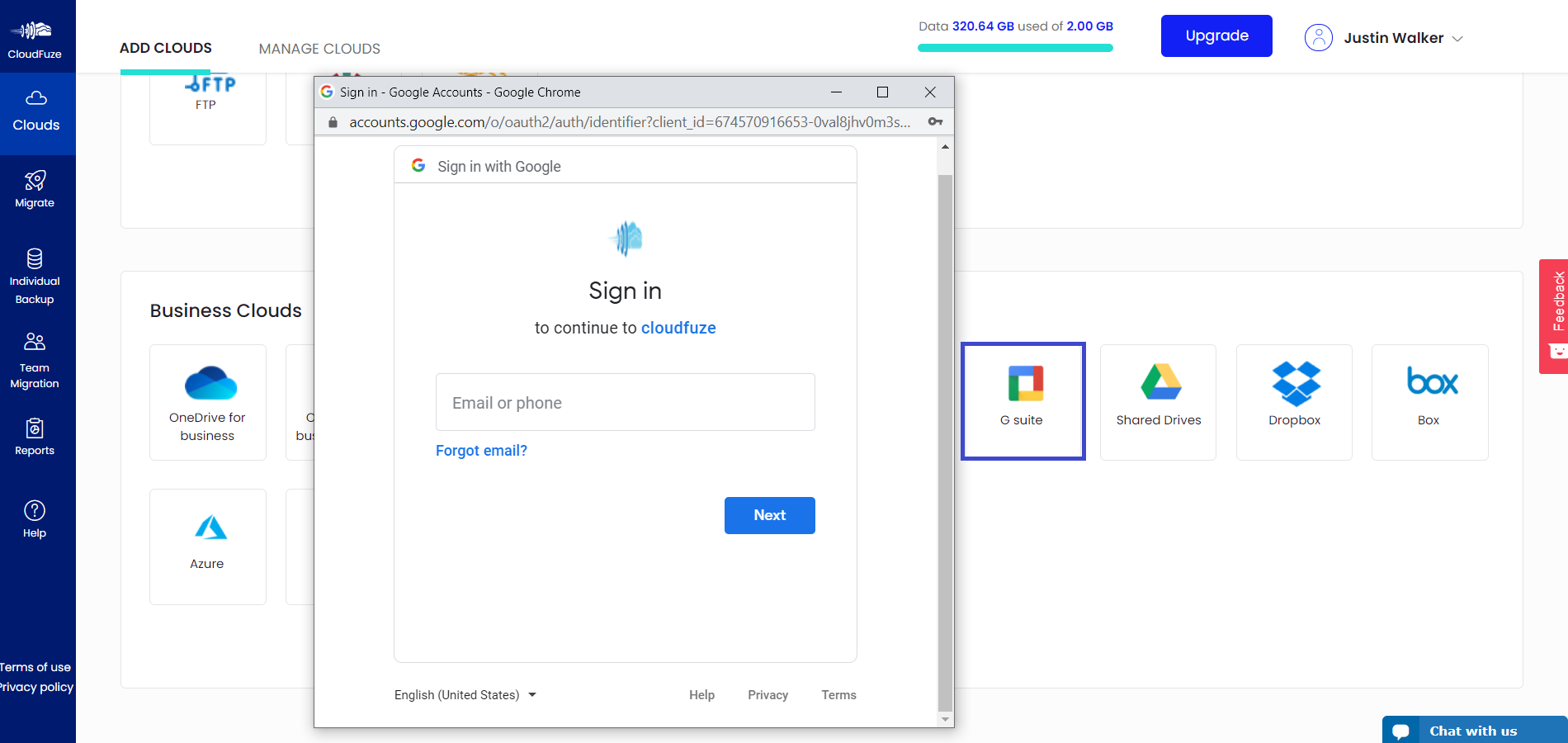Image resolution: width=1568 pixels, height=743 pixels.
Task: Close the Google sign-in popup window
Action: pyautogui.click(x=930, y=92)
